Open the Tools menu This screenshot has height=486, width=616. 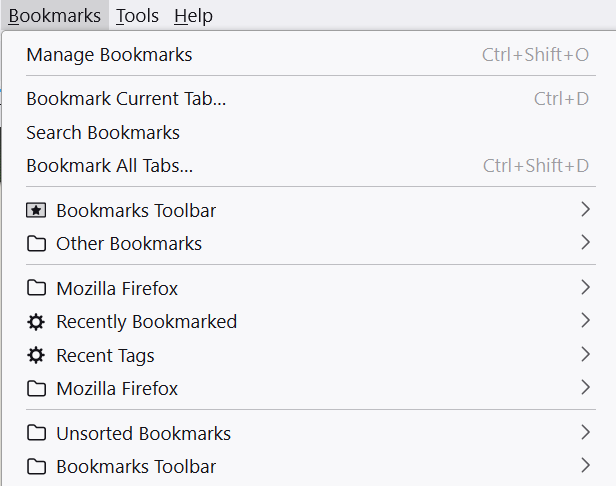tap(137, 16)
